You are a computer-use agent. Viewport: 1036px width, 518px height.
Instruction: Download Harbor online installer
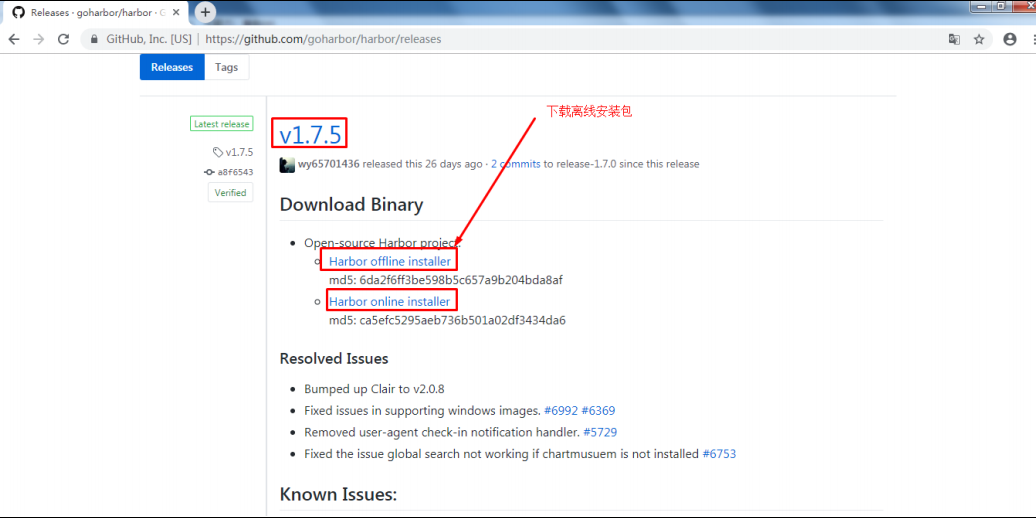[389, 302]
